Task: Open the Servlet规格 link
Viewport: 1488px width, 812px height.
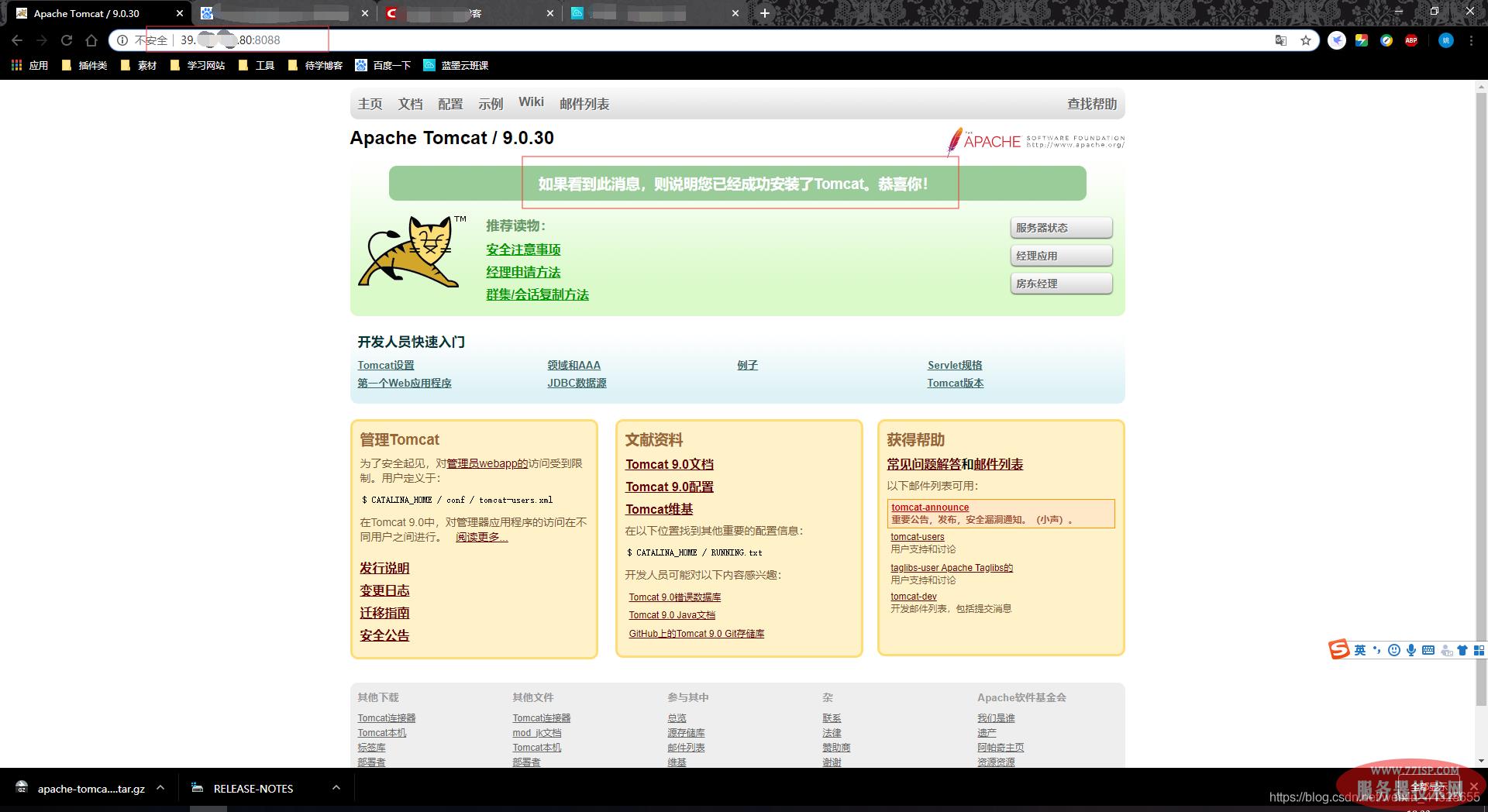Action: [955, 365]
